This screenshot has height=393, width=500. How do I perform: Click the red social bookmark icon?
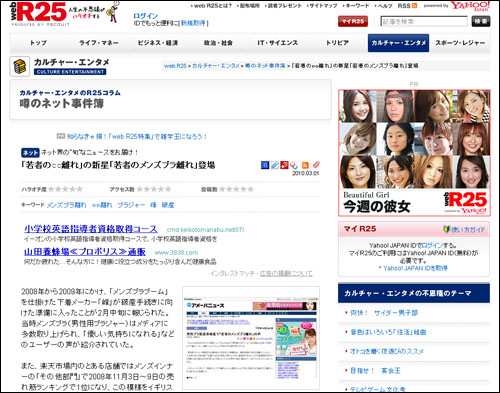point(284,165)
